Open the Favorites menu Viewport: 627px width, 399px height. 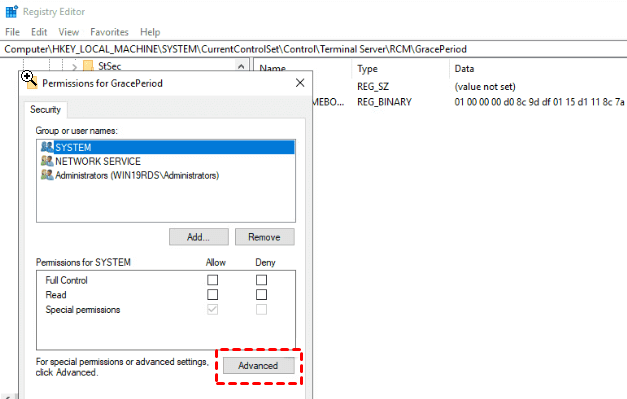(x=109, y=32)
